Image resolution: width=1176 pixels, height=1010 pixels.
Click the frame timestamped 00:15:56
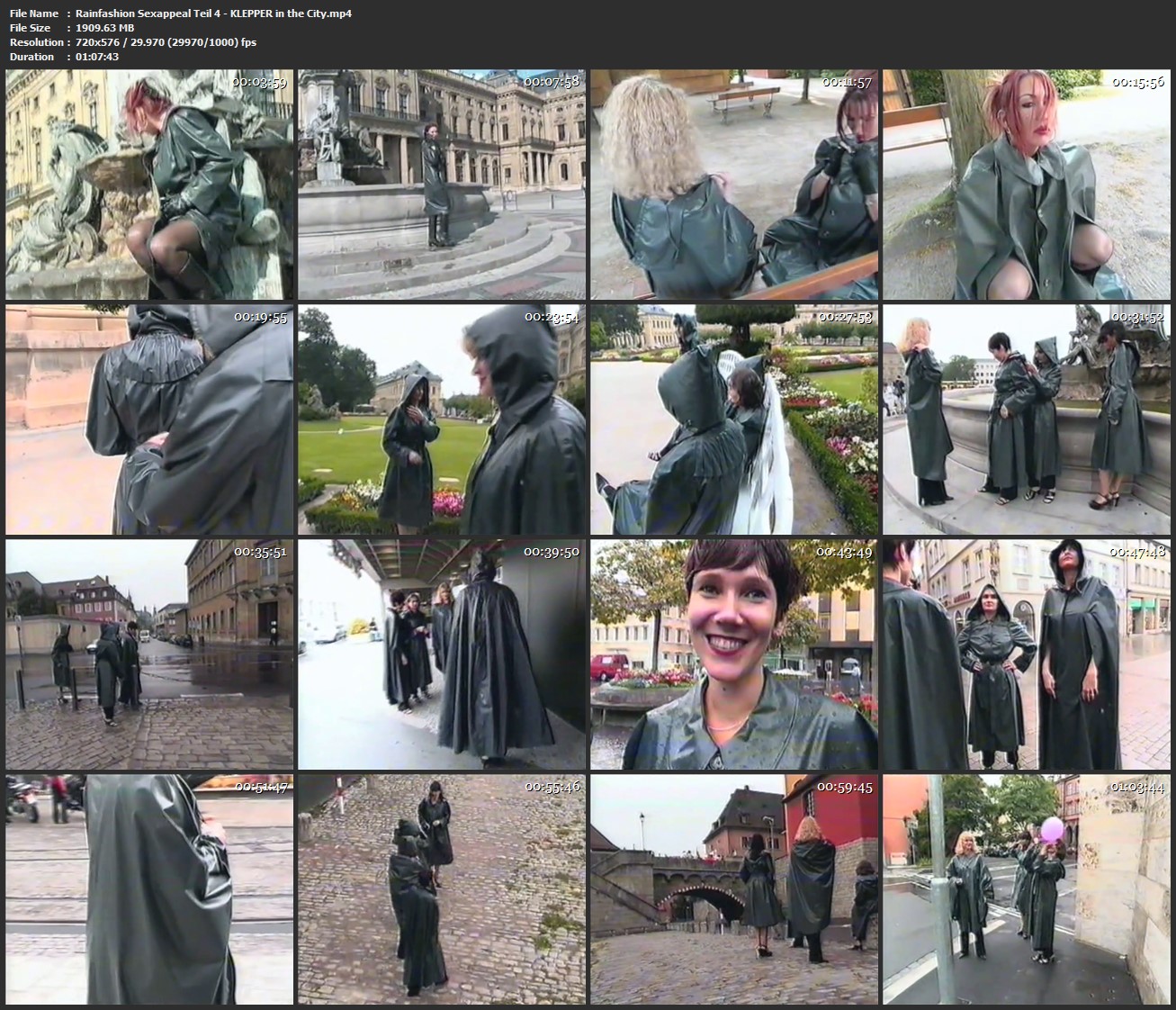pyautogui.click(x=1027, y=185)
